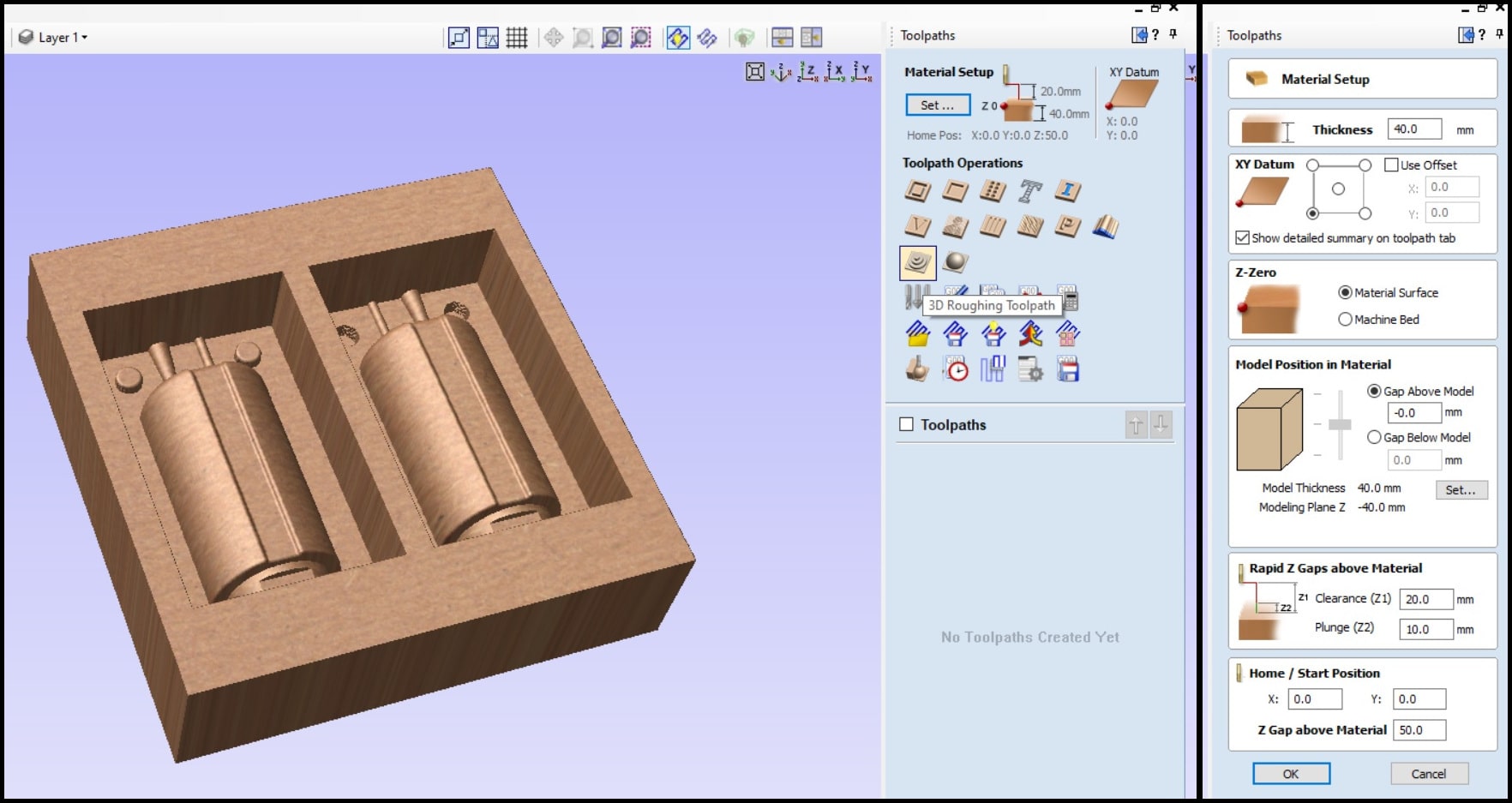
Task: Click the 'No Toolpaths Created Yet' text
Action: [1030, 637]
